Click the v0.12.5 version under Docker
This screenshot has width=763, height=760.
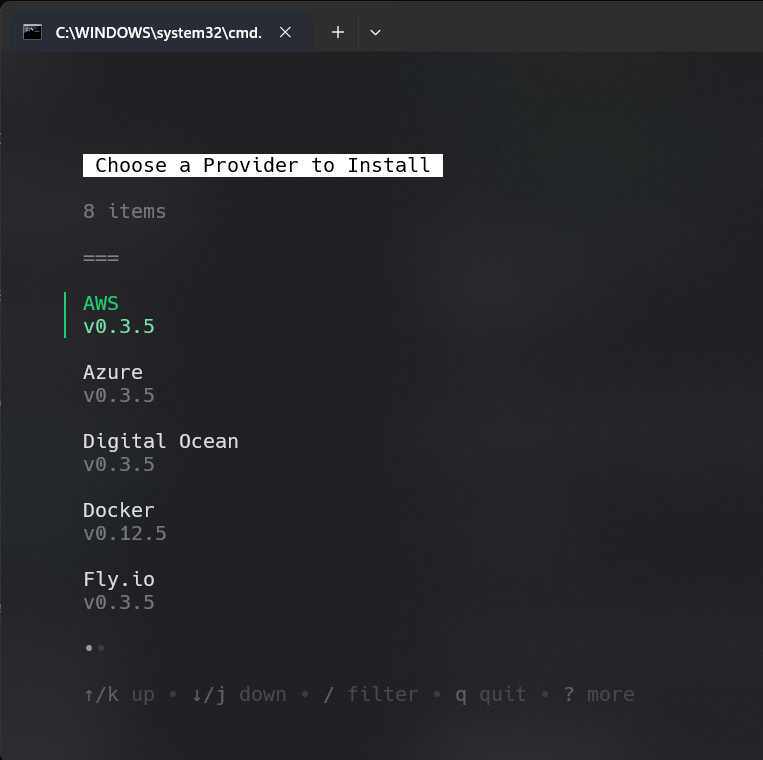point(125,533)
